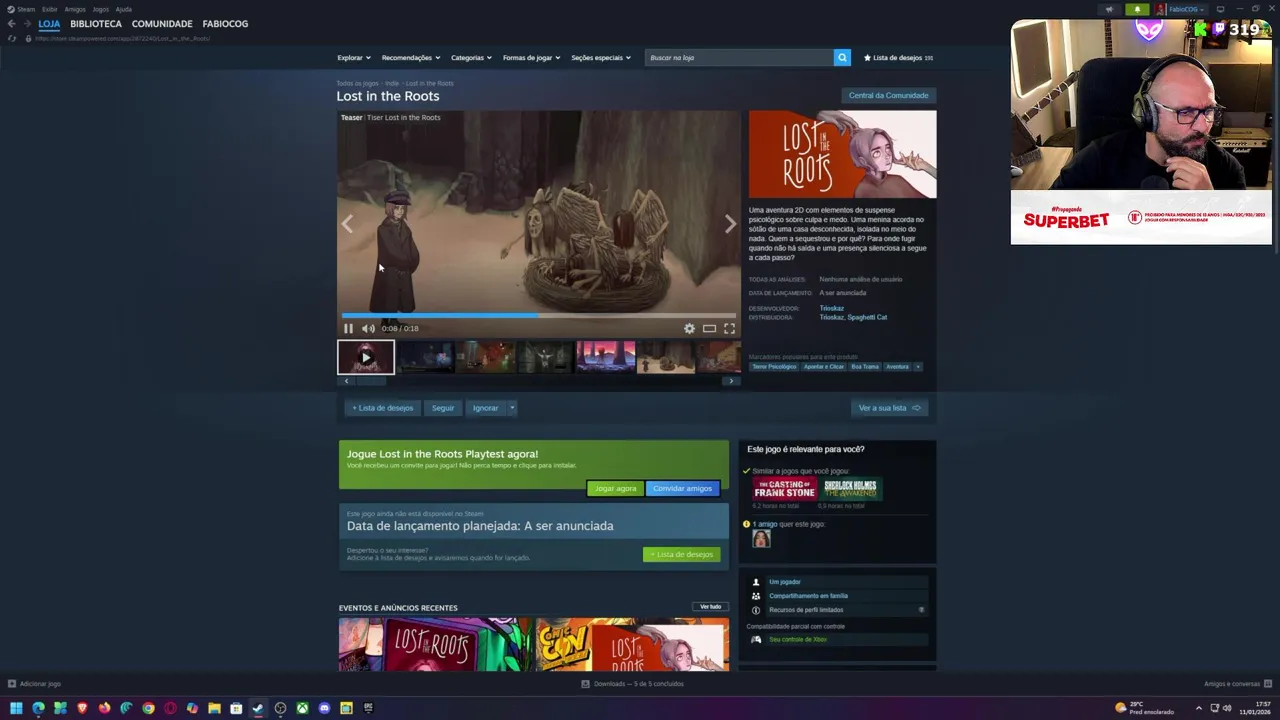Open the 'Apontar e Clicar' tag
The width and height of the screenshot is (1280, 720).
pyautogui.click(x=823, y=367)
